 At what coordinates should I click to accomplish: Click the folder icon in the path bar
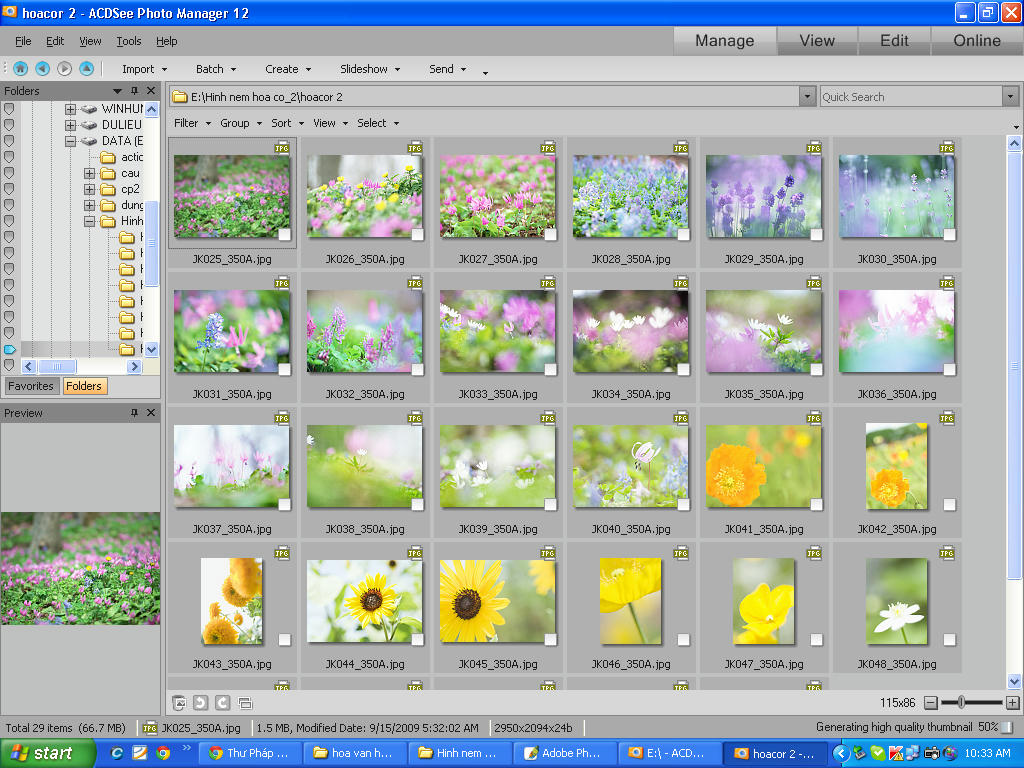click(180, 97)
